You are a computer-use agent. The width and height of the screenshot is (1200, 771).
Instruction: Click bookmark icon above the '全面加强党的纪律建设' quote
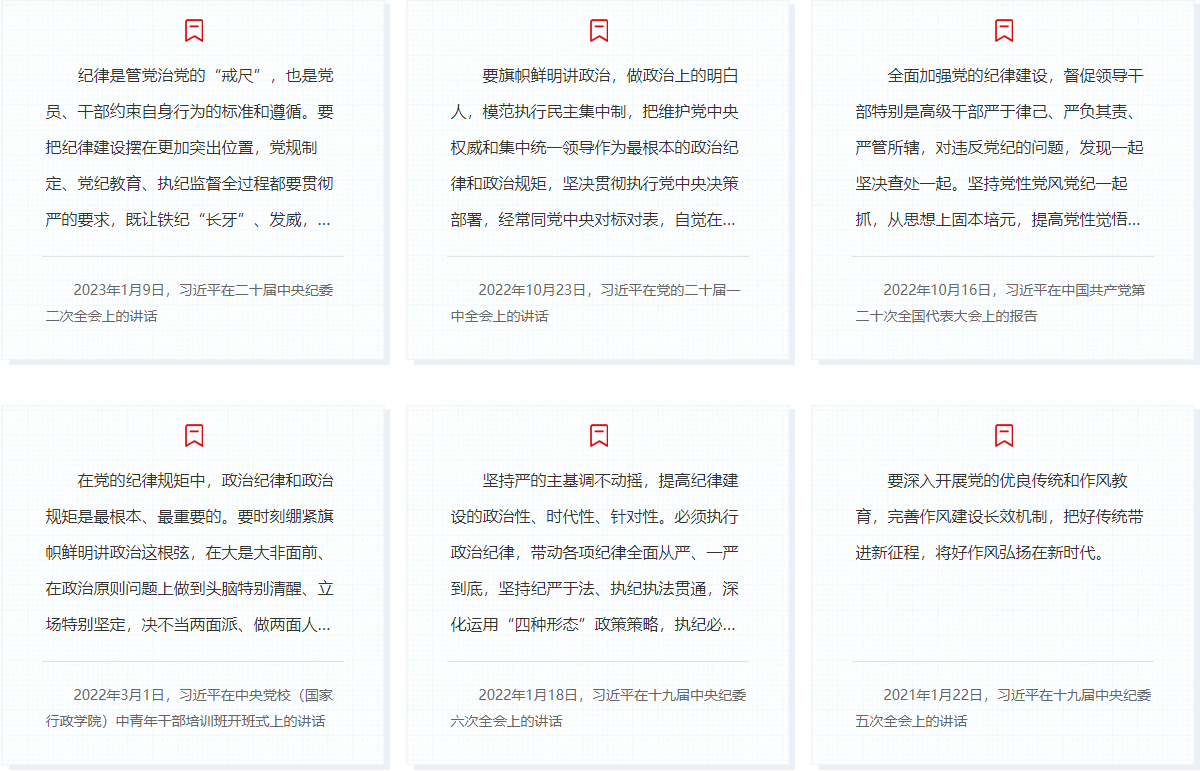point(1004,30)
